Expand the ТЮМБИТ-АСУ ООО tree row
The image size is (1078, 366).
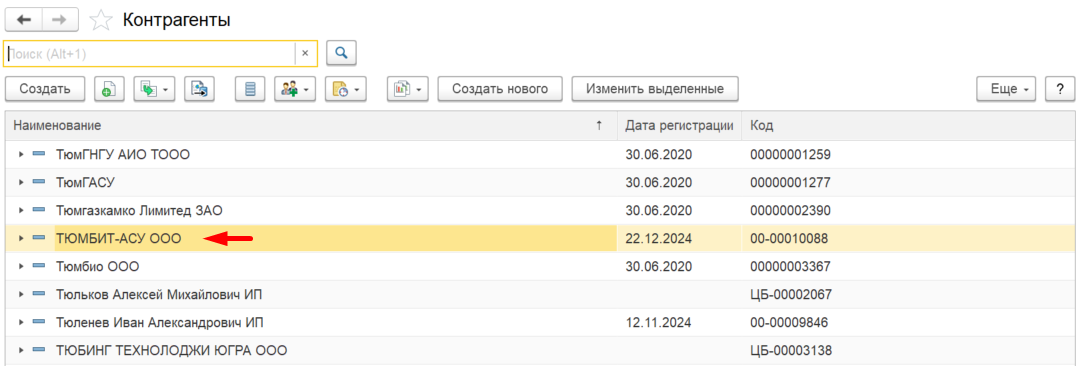pos(21,238)
